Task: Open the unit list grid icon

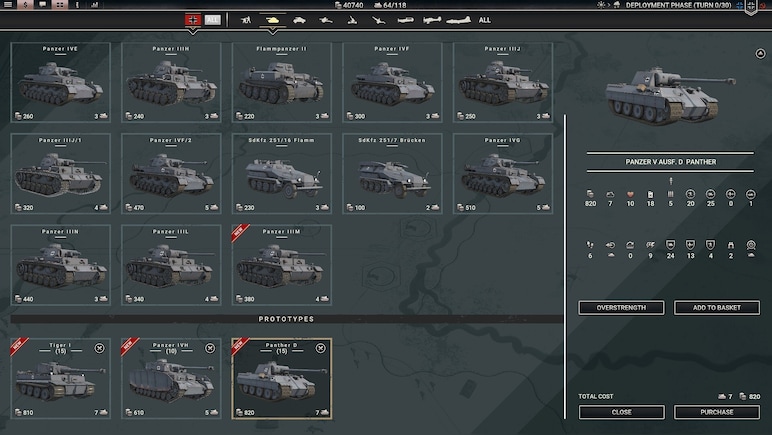Action: click(x=60, y=4)
